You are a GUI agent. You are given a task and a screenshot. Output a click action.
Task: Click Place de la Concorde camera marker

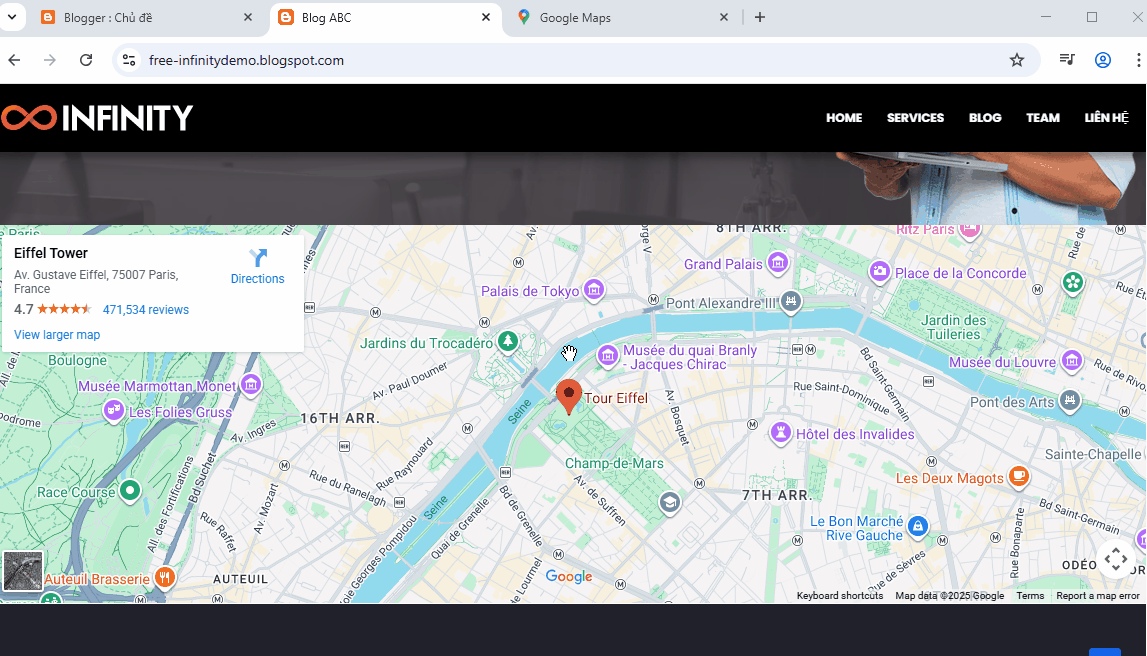[x=879, y=272]
